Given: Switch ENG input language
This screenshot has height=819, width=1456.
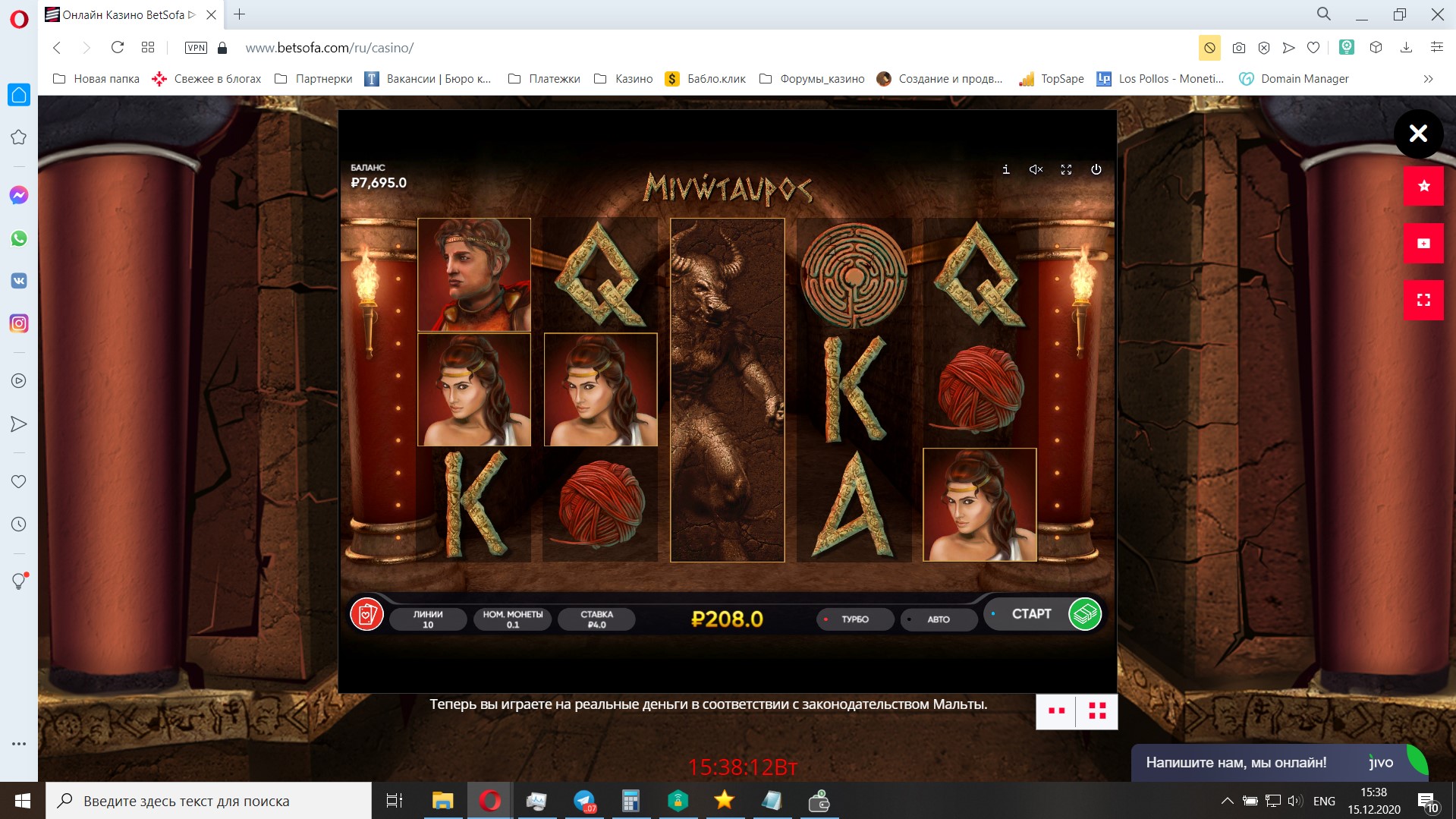Looking at the screenshot, I should pyautogui.click(x=1324, y=801).
